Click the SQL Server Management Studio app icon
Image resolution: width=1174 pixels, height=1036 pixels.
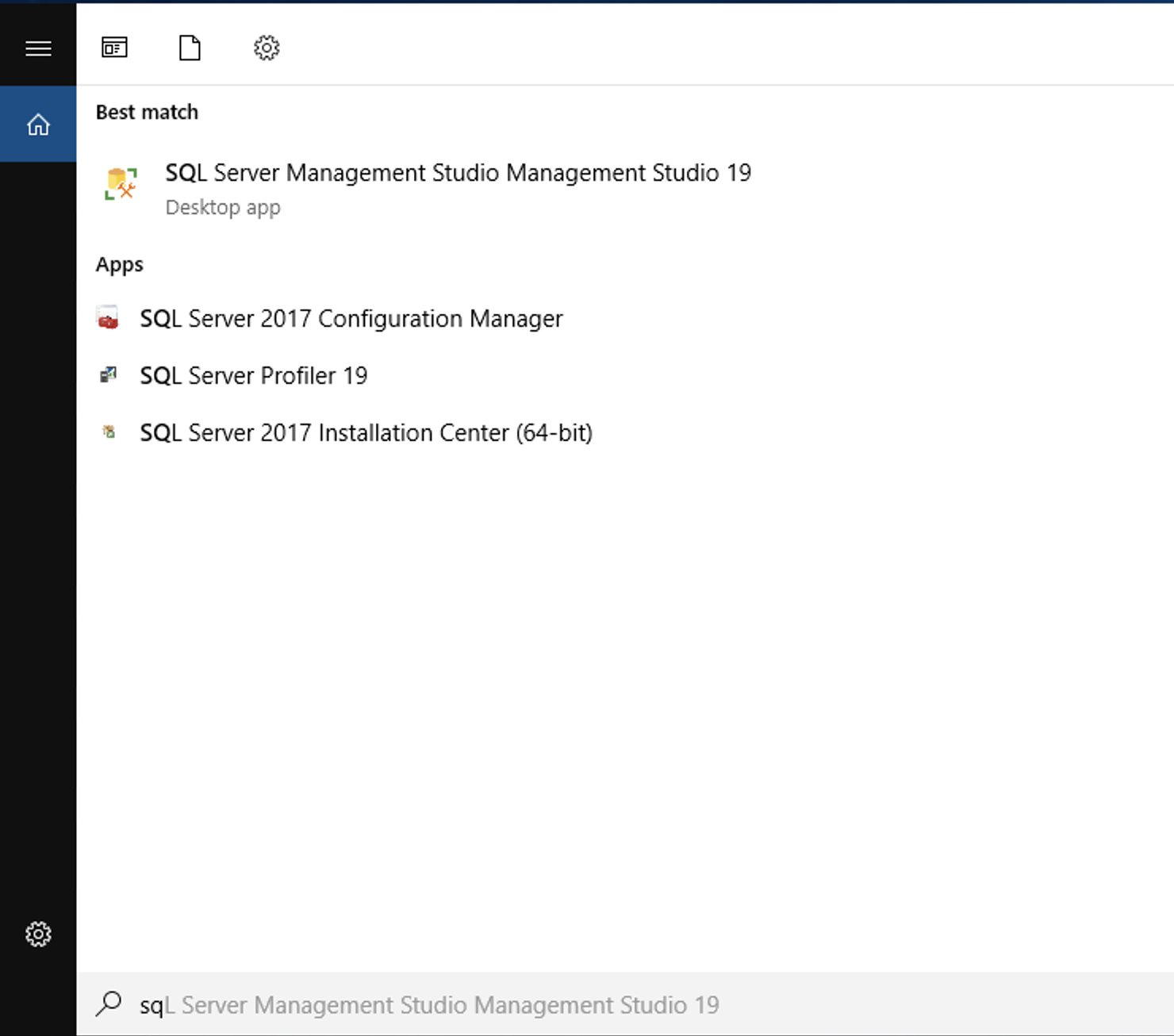tap(121, 183)
